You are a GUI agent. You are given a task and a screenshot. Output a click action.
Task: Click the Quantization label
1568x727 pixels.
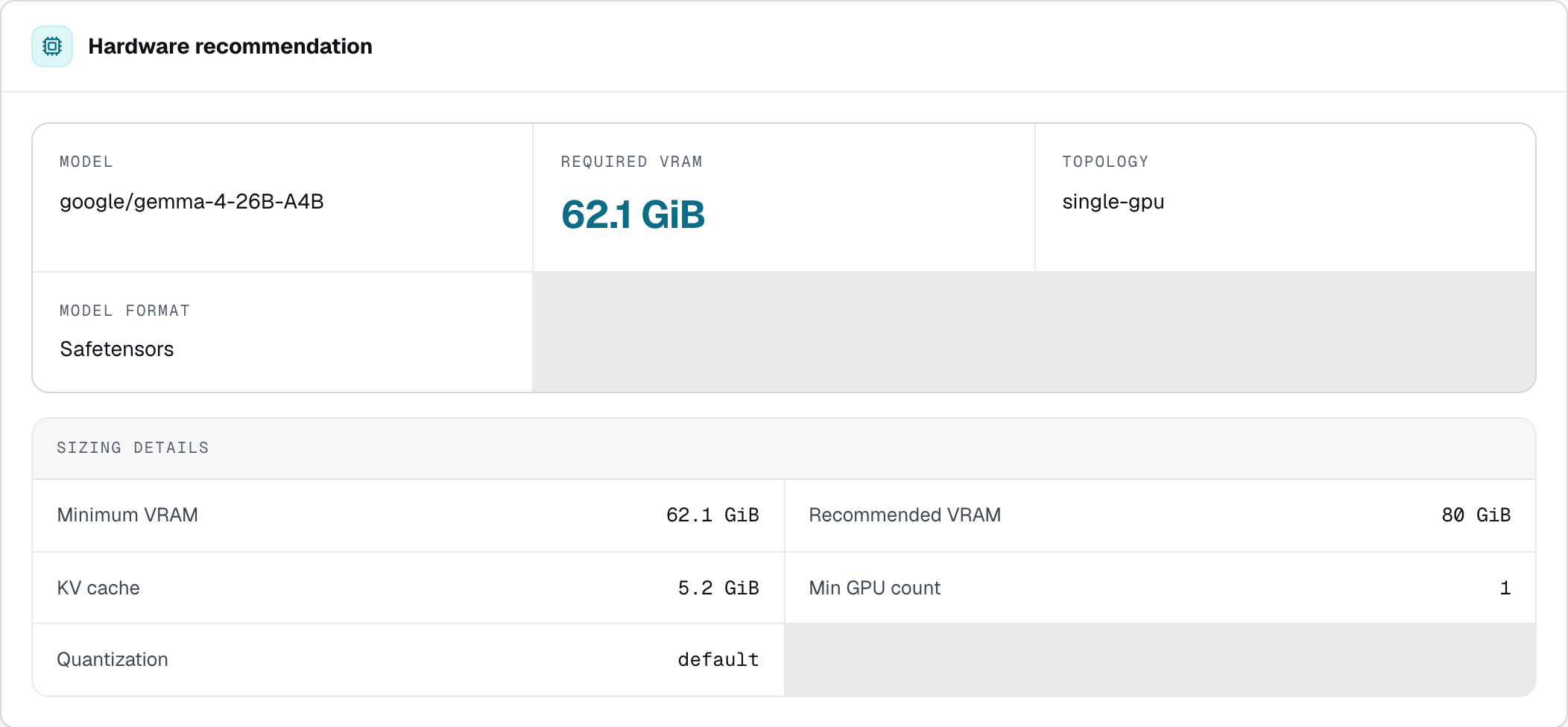click(113, 659)
